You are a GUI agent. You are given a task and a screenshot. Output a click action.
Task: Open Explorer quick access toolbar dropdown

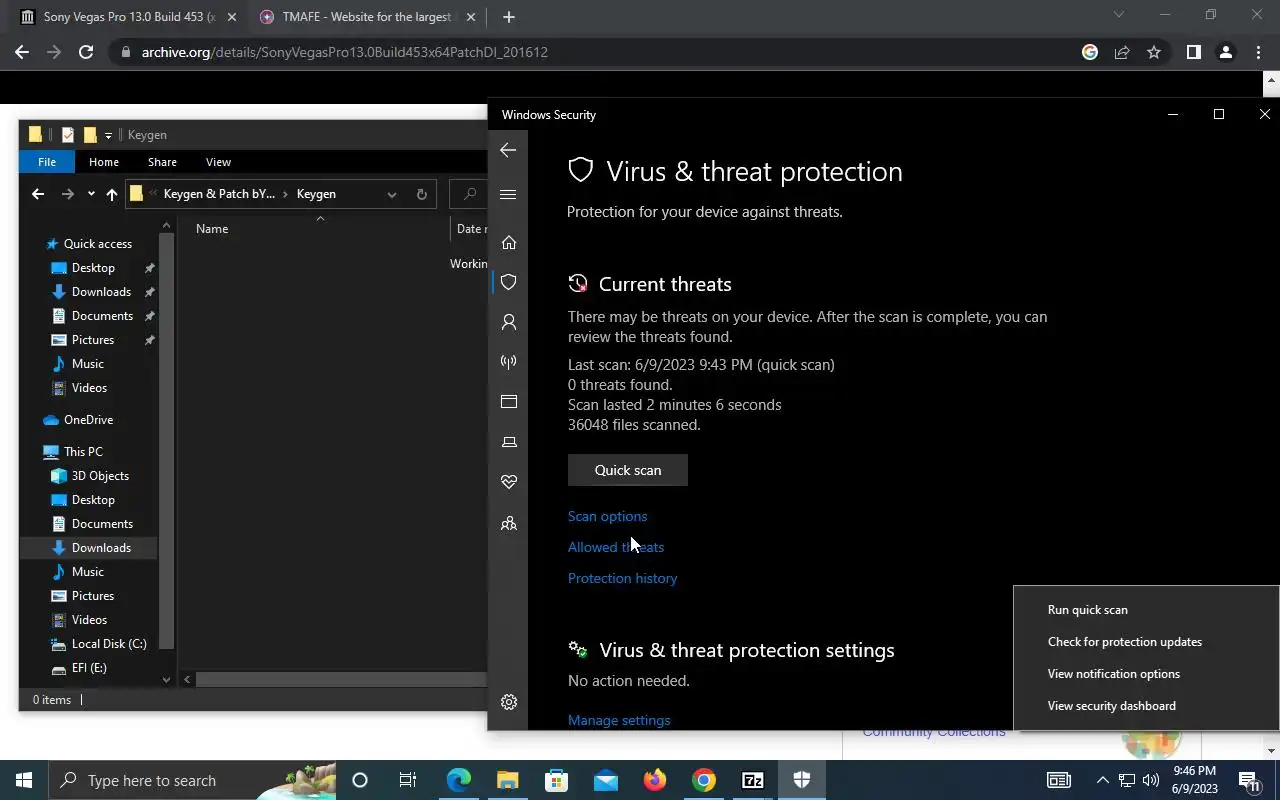108,135
